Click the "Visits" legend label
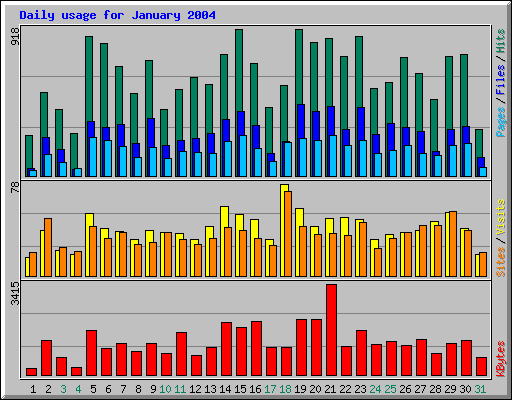This screenshot has width=512, height=400. tap(501, 218)
